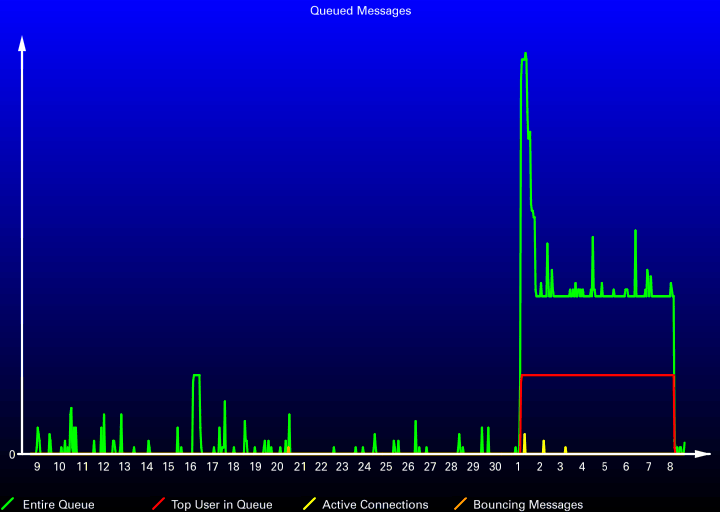Click the Queued Messages chart title
The height and width of the screenshot is (512, 720).
click(x=360, y=11)
